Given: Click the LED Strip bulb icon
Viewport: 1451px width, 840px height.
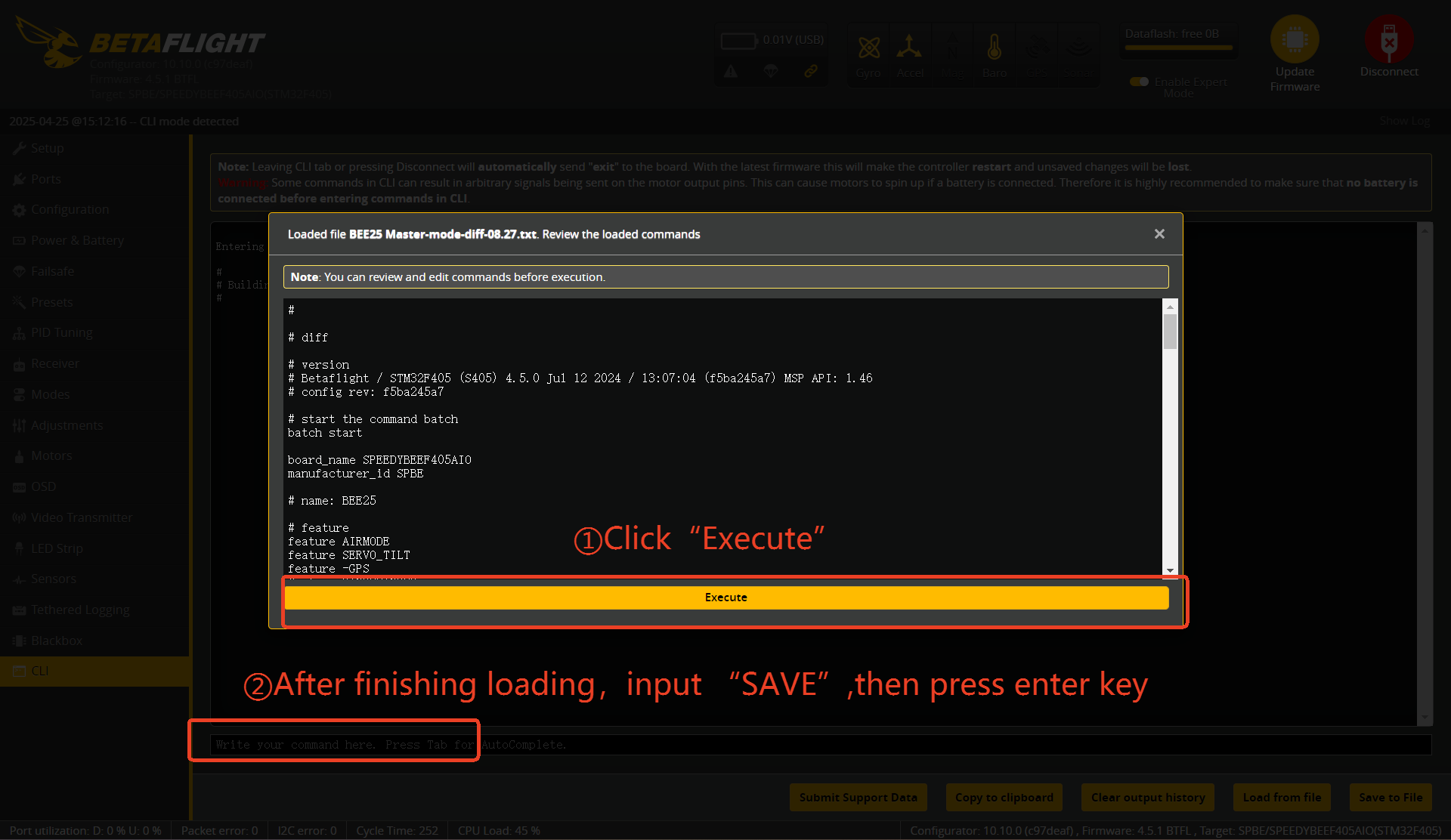Looking at the screenshot, I should (x=19, y=549).
